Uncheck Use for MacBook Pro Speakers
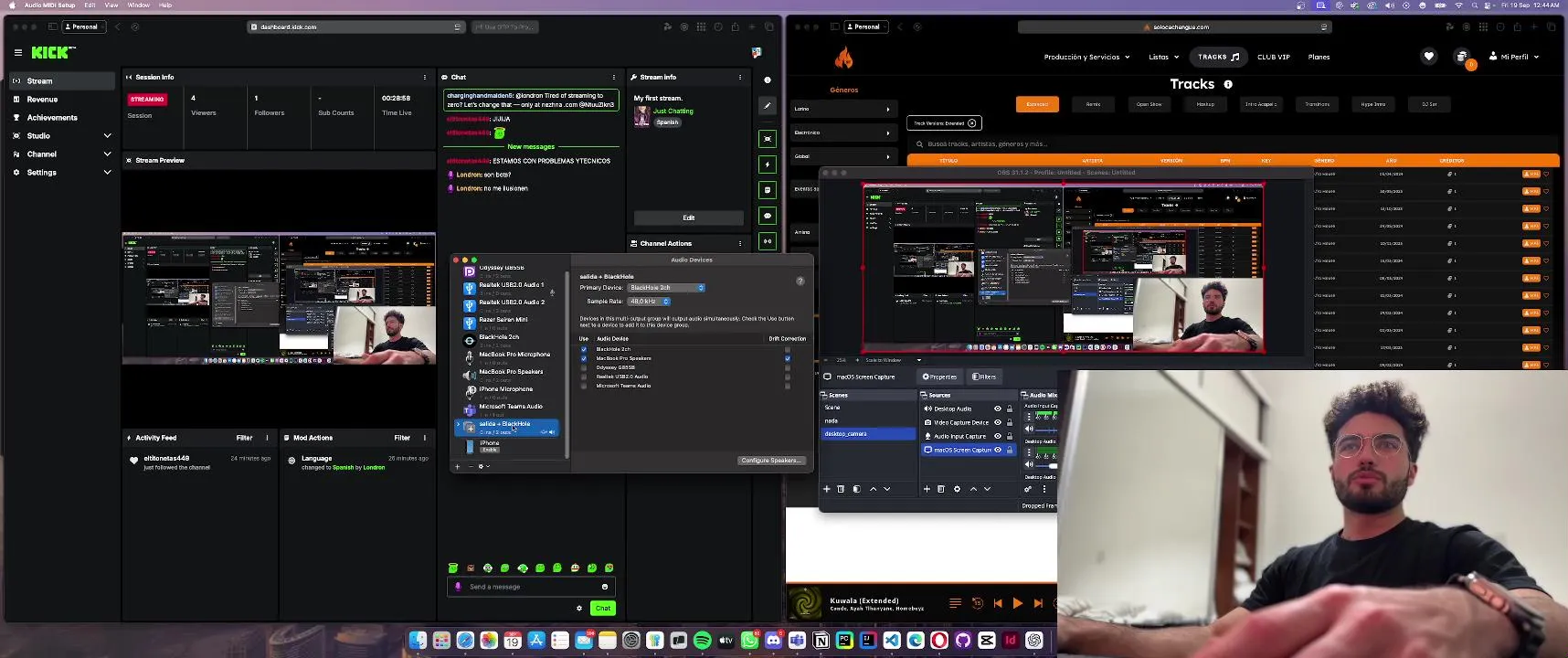The height and width of the screenshot is (658, 1568). (584, 358)
